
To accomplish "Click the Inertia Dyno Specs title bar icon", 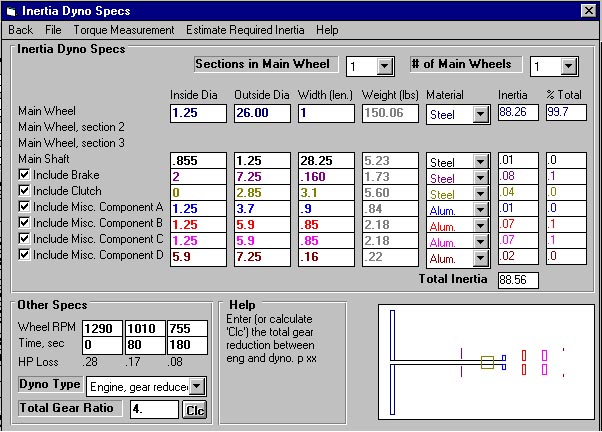I will pos(12,12).
